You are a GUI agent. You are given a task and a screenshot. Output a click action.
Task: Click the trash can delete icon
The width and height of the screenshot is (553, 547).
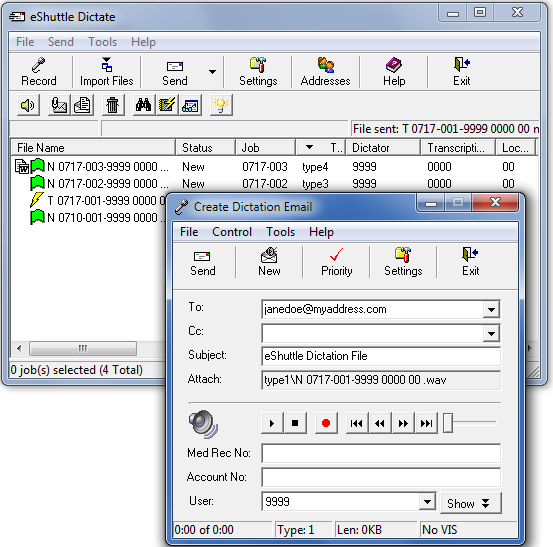113,105
